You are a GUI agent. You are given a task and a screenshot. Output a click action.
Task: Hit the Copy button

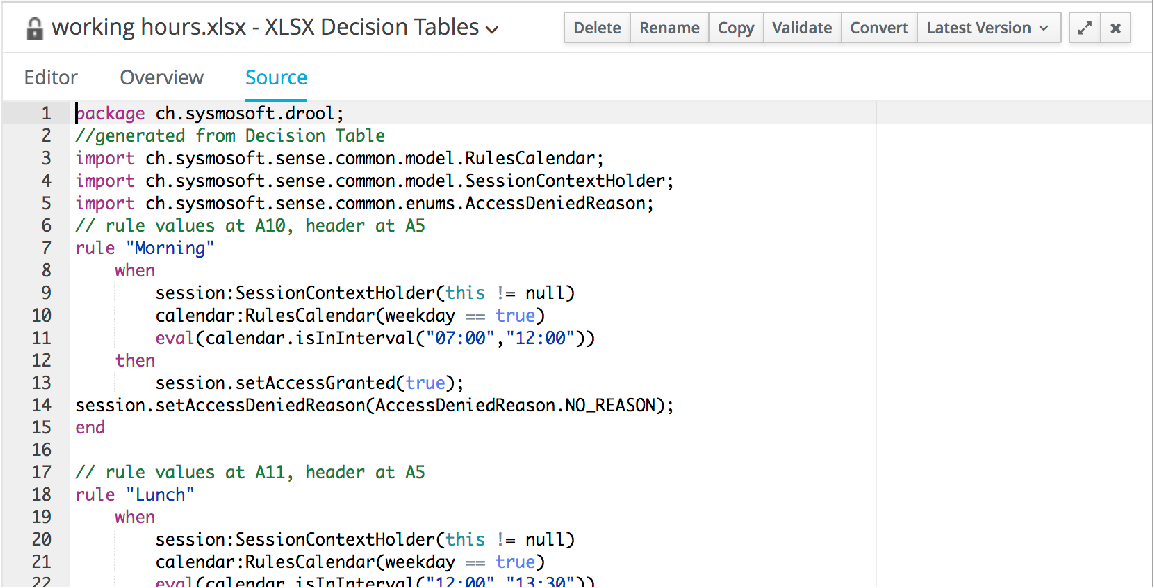pyautogui.click(x=736, y=28)
